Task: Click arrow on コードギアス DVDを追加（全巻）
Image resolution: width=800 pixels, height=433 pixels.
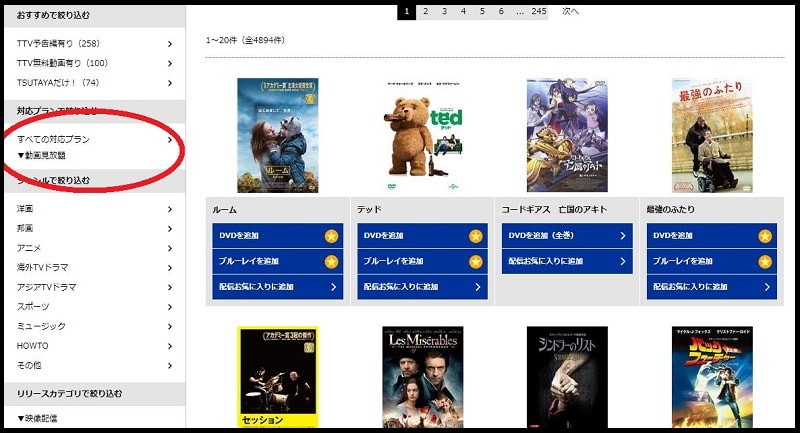Action: [622, 236]
